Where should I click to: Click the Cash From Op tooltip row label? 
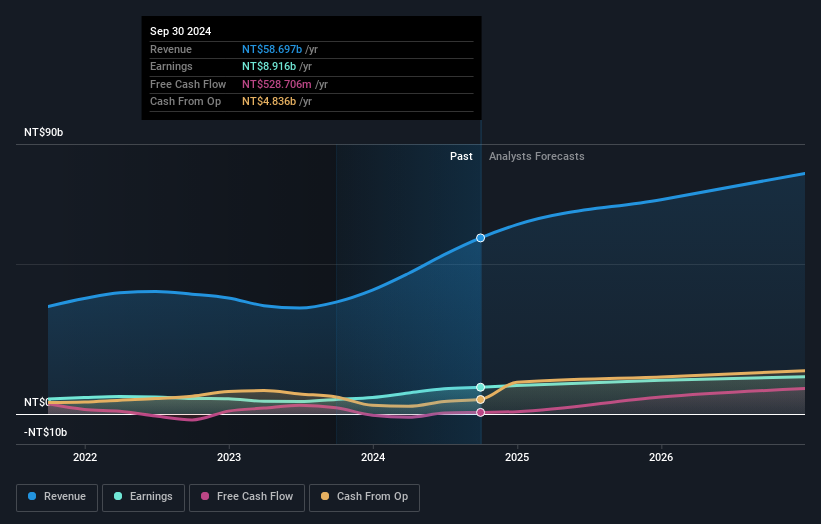(185, 102)
